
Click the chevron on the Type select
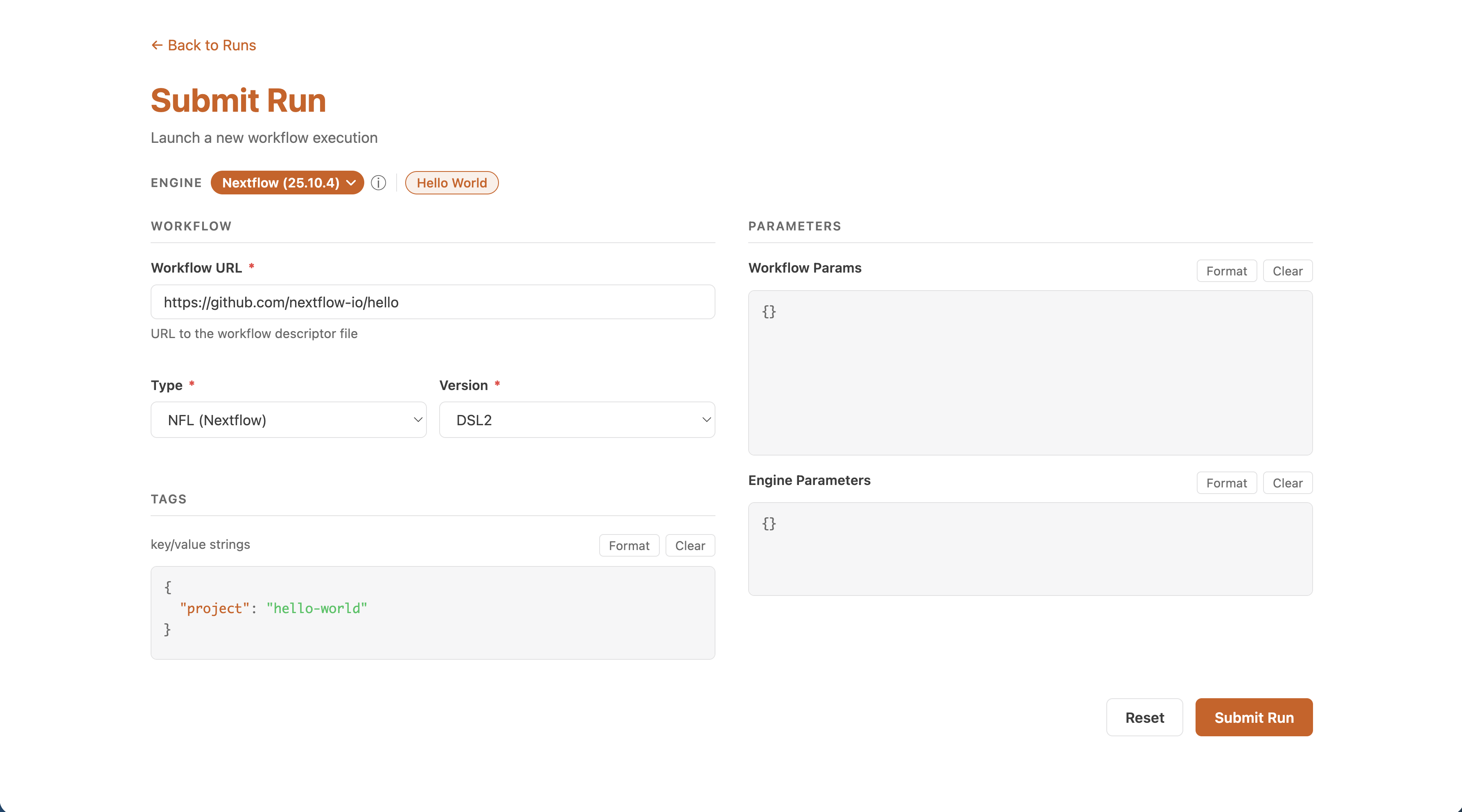tap(418, 420)
